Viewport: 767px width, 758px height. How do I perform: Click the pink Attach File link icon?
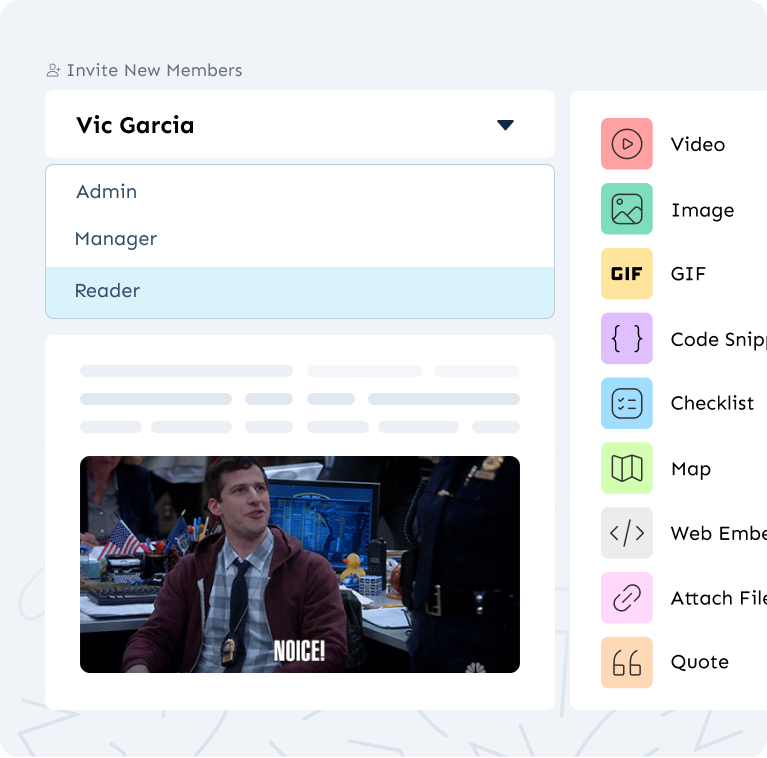pyautogui.click(x=626, y=598)
